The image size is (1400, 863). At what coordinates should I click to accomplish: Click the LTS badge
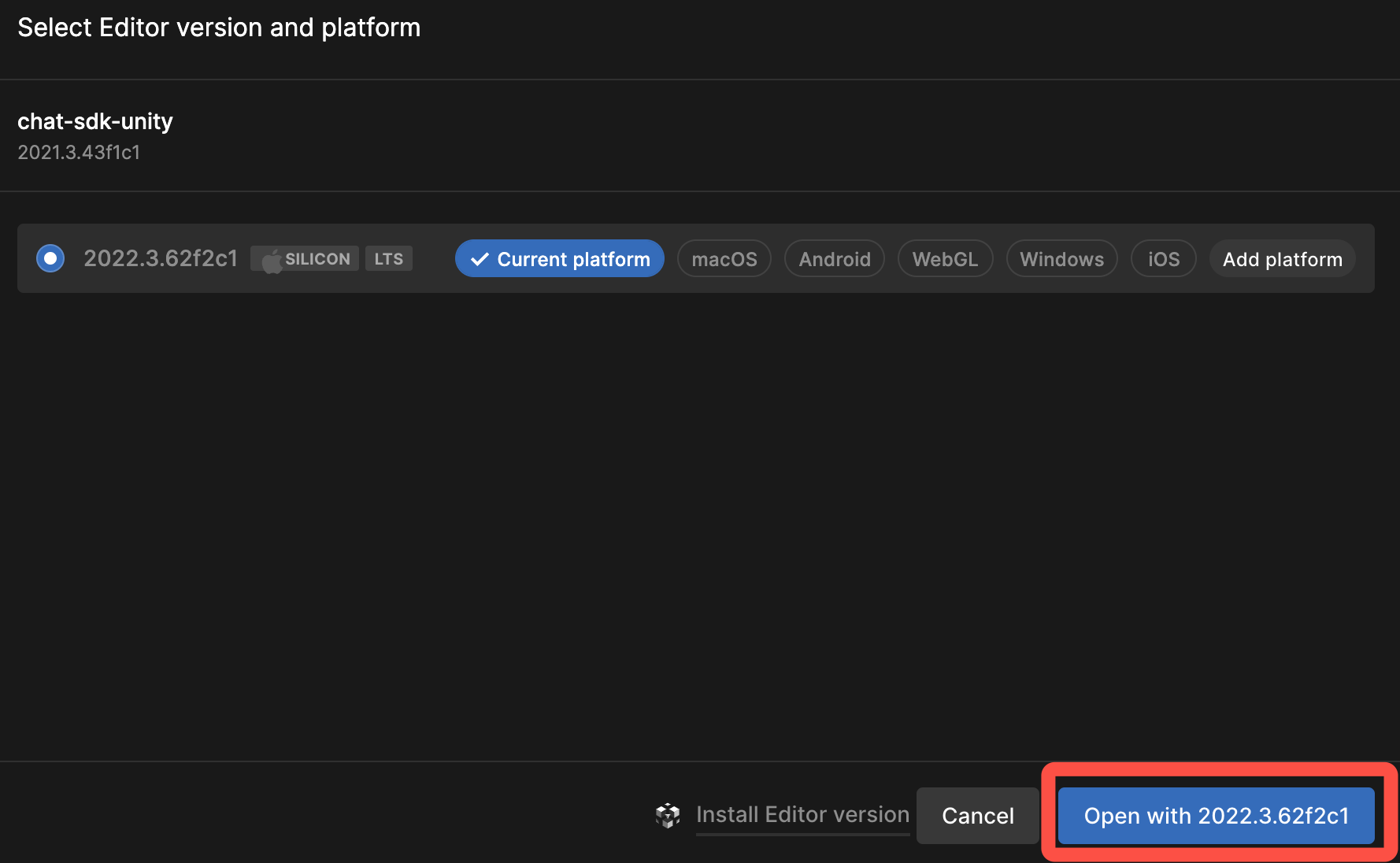click(389, 258)
